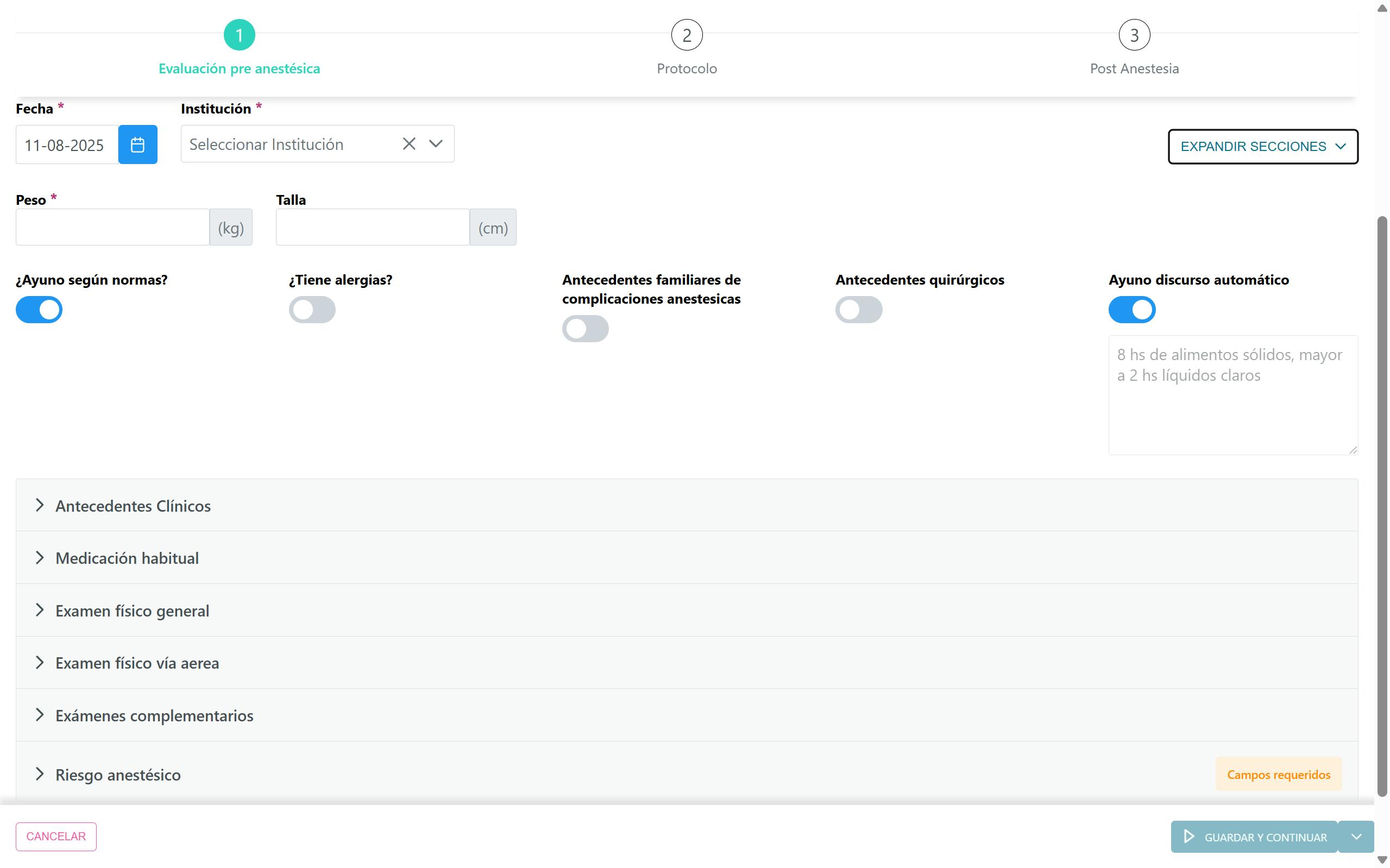Open the Expandir Secciones dropdown
Viewport: 1390px width, 868px height.
(1262, 147)
